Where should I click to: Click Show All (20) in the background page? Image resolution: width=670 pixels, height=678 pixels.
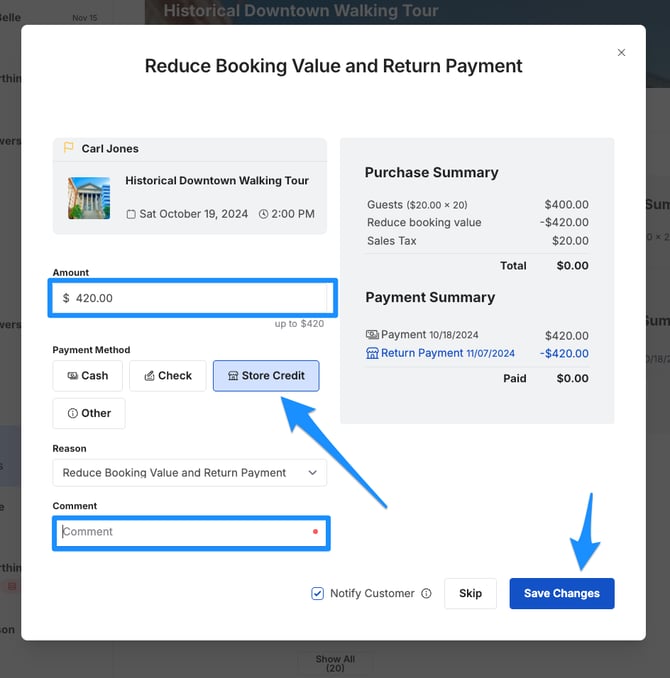[x=335, y=663]
